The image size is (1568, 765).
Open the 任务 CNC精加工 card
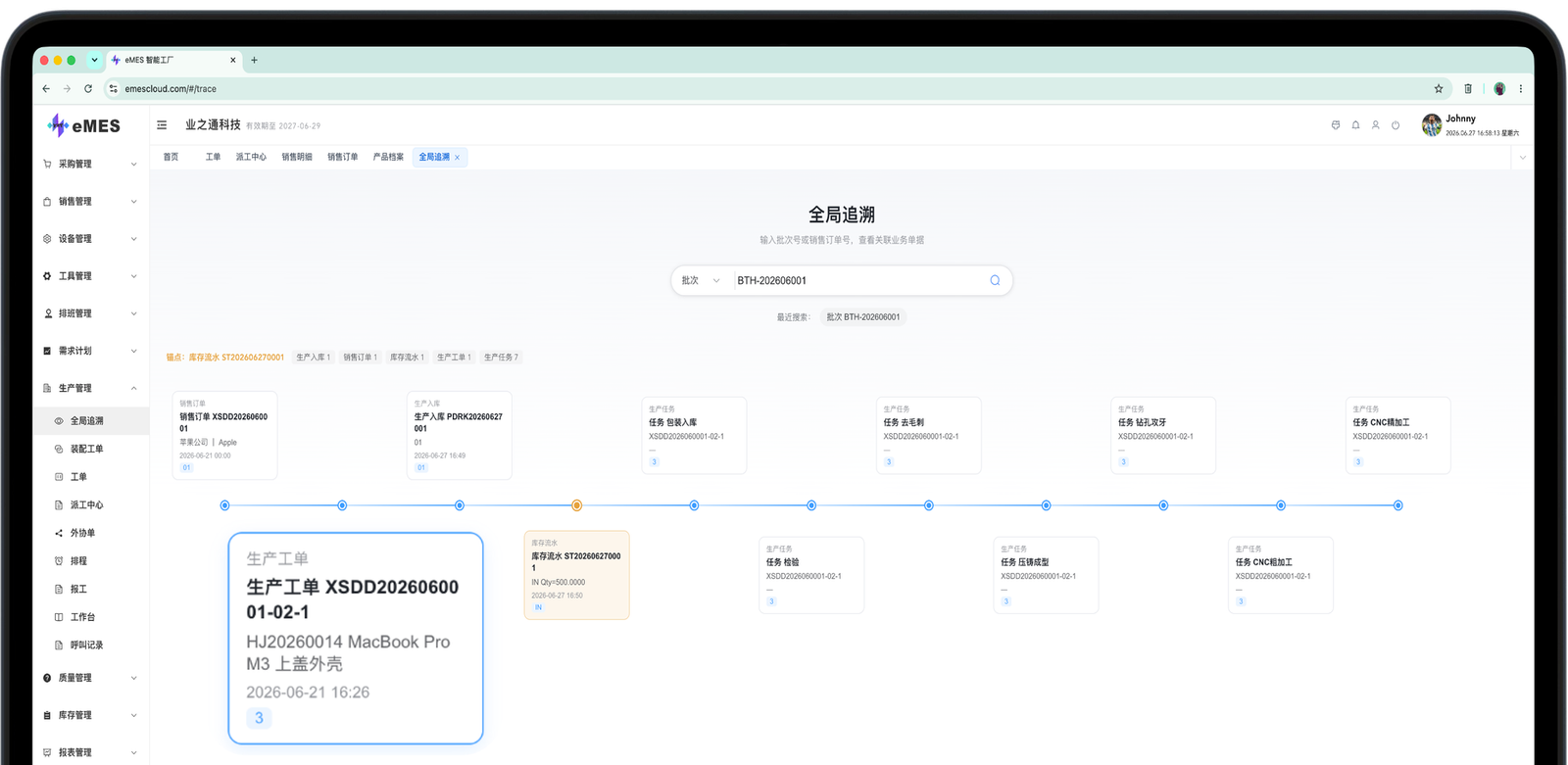click(1398, 436)
